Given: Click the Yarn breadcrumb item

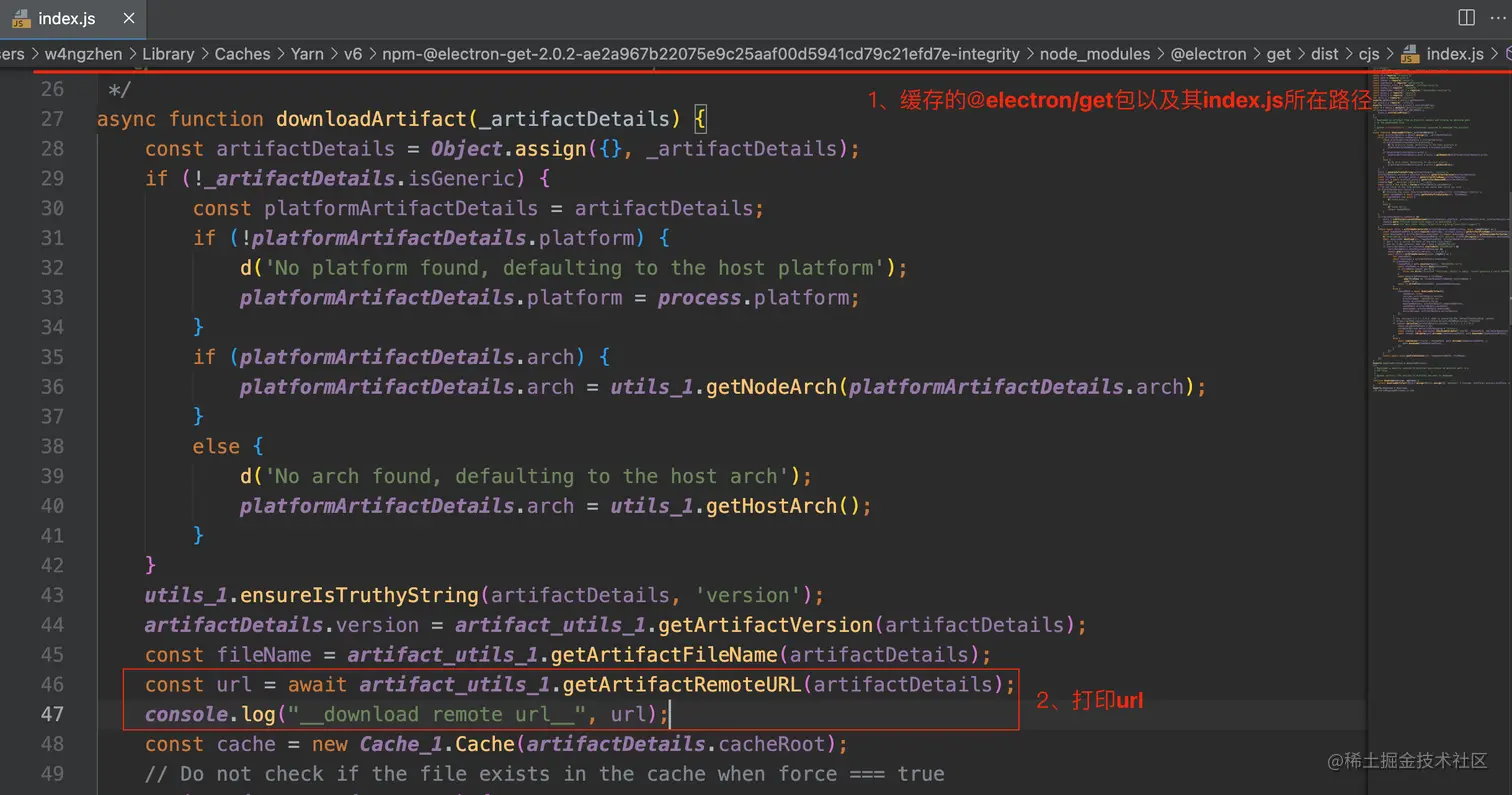Looking at the screenshot, I should (x=307, y=54).
